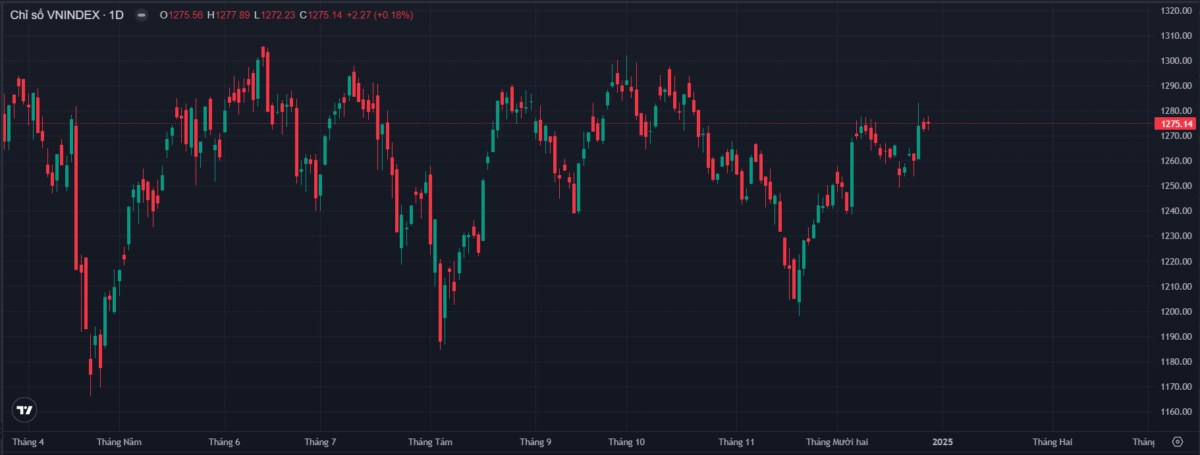Click the 1250.00 price scale label

tap(1175, 186)
